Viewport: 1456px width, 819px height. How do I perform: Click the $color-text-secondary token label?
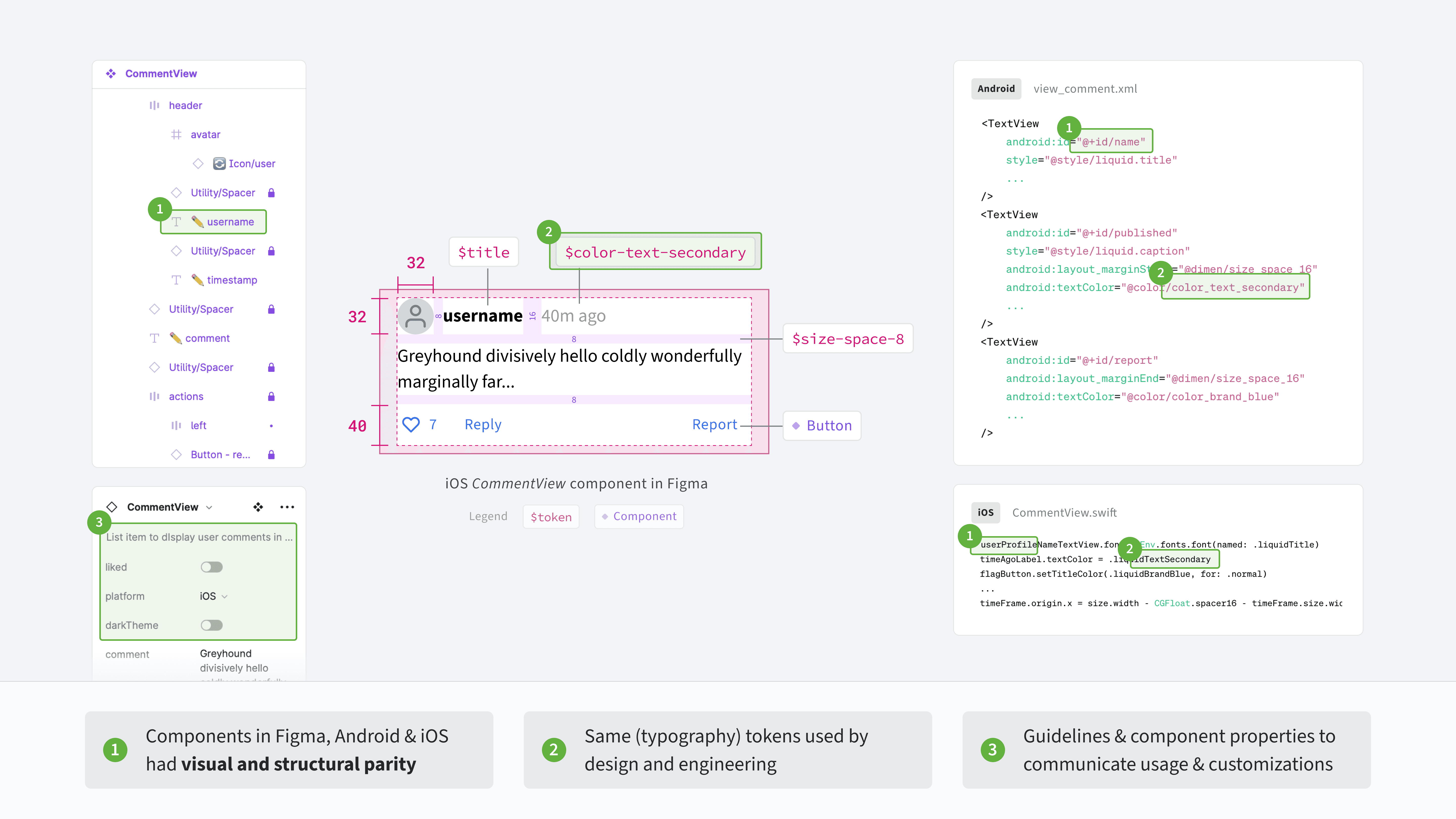[656, 252]
